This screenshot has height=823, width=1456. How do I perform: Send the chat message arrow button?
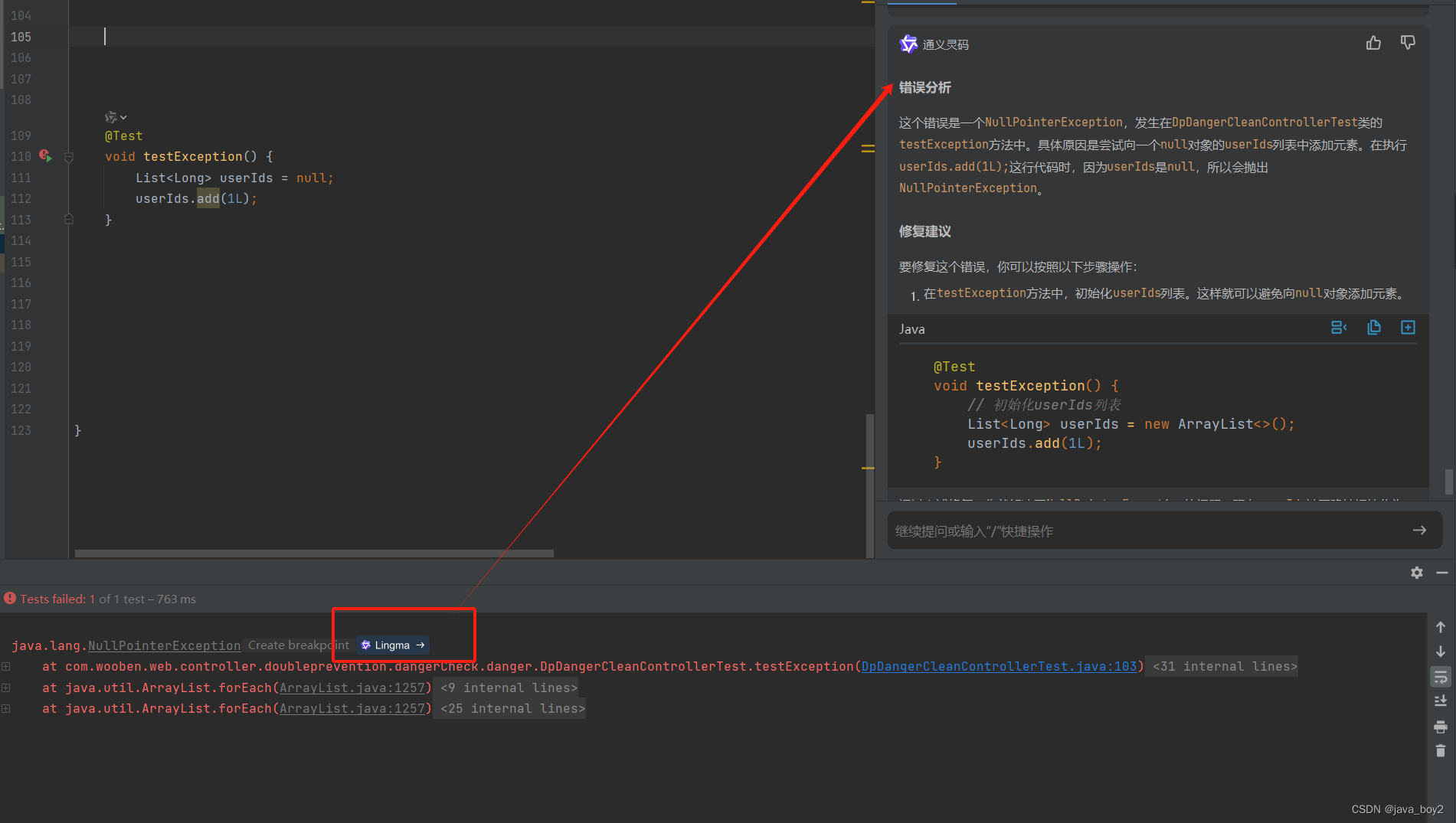coord(1419,531)
